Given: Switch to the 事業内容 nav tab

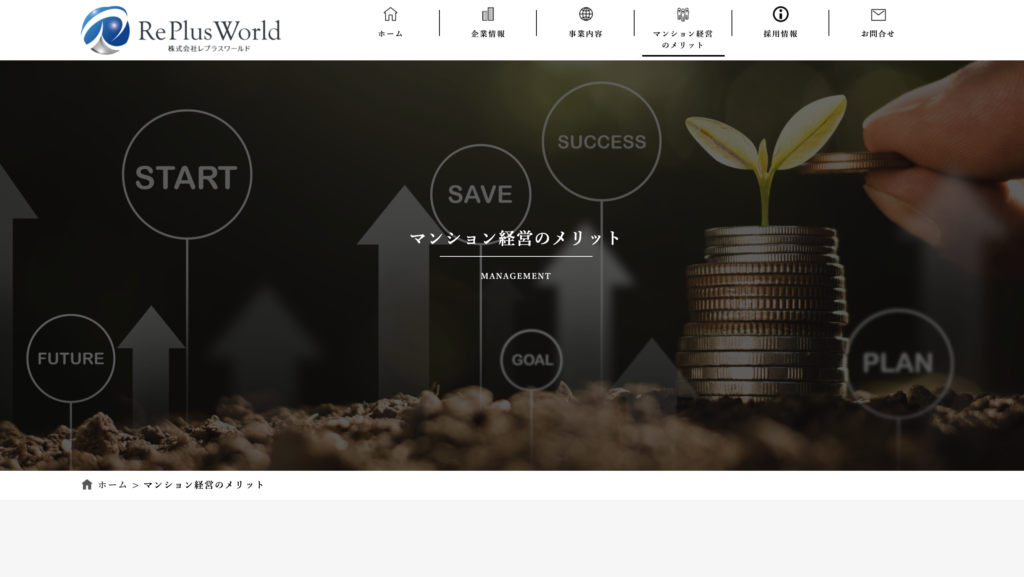Looking at the screenshot, I should point(584,32).
